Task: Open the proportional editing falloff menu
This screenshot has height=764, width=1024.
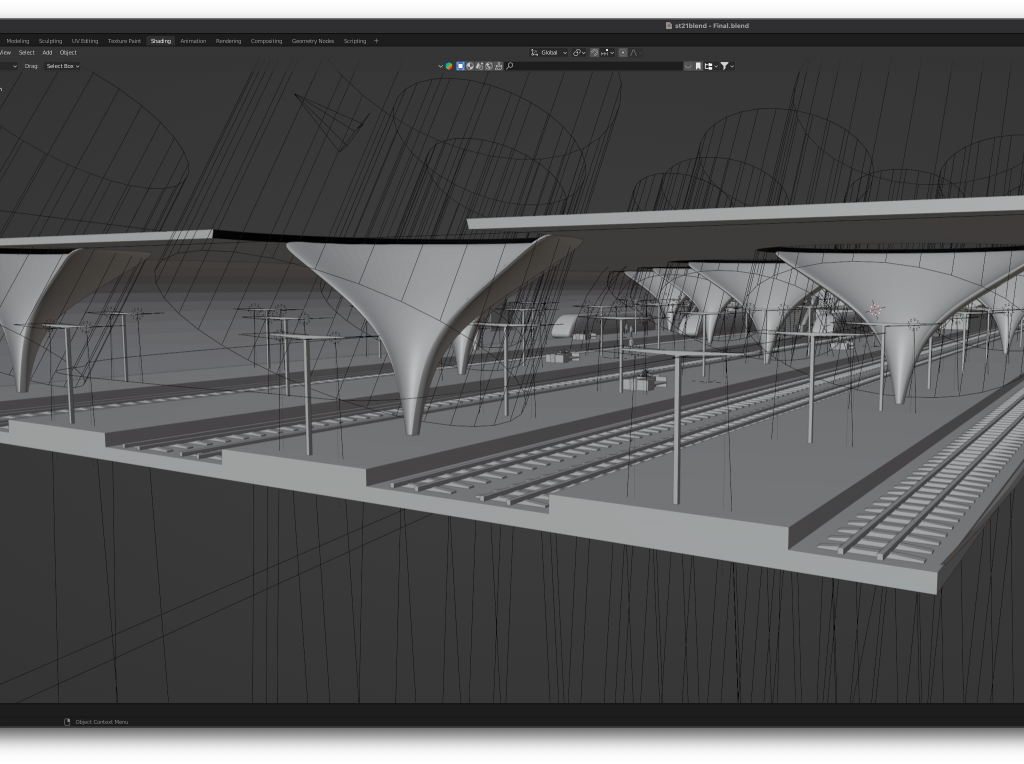Action: point(634,53)
